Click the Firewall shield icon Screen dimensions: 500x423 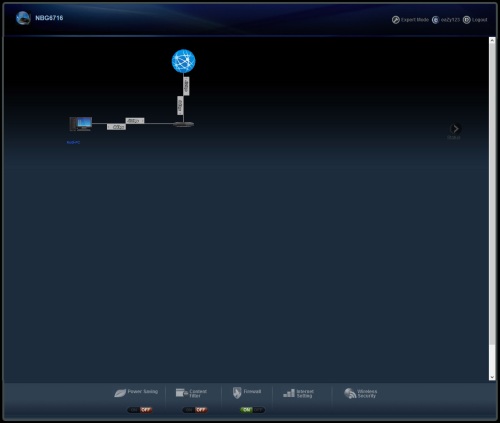click(x=237, y=393)
